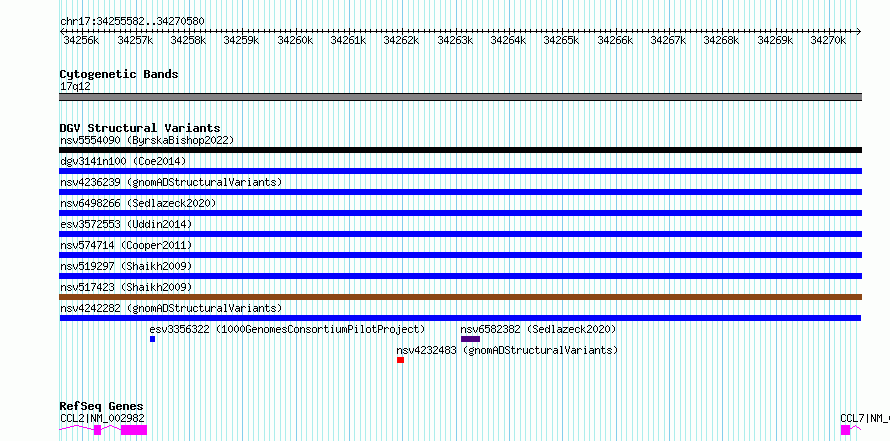Open esv3356322 1000GenomesConsortiumPilotProject label

click(x=287, y=329)
